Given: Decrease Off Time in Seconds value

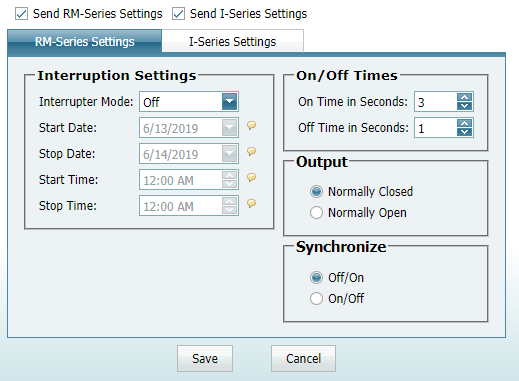Looking at the screenshot, I should [465, 132].
